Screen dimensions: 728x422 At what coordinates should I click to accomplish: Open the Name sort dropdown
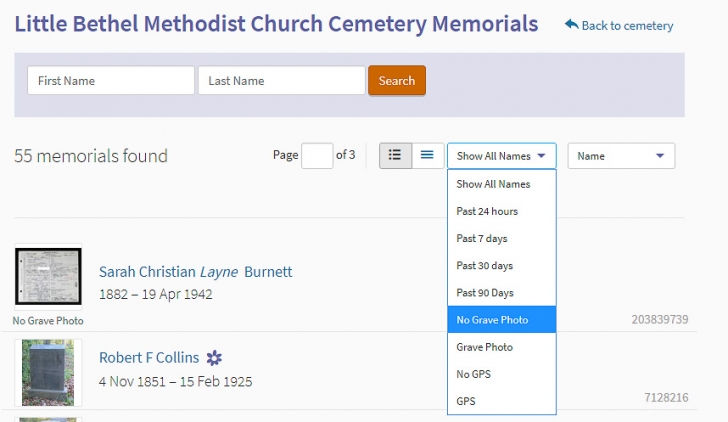[621, 156]
